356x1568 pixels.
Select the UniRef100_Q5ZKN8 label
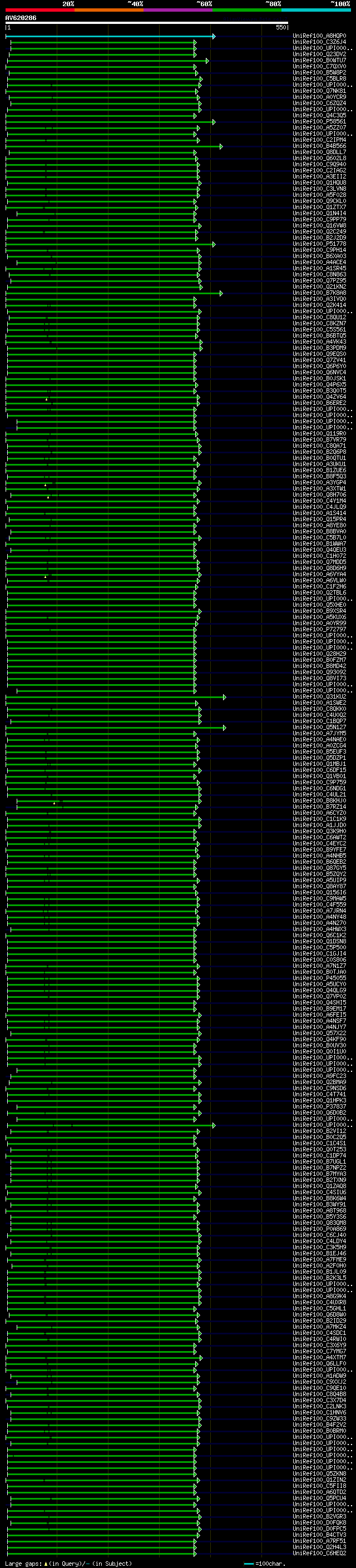point(319,1473)
